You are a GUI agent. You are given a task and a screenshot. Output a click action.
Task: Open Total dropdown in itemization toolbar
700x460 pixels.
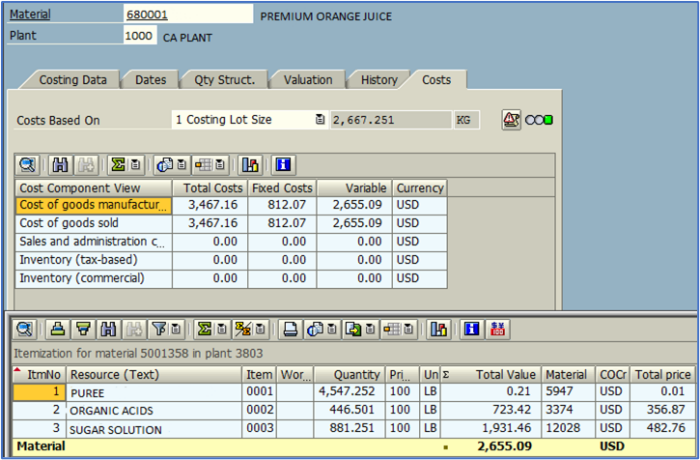[x=222, y=330]
